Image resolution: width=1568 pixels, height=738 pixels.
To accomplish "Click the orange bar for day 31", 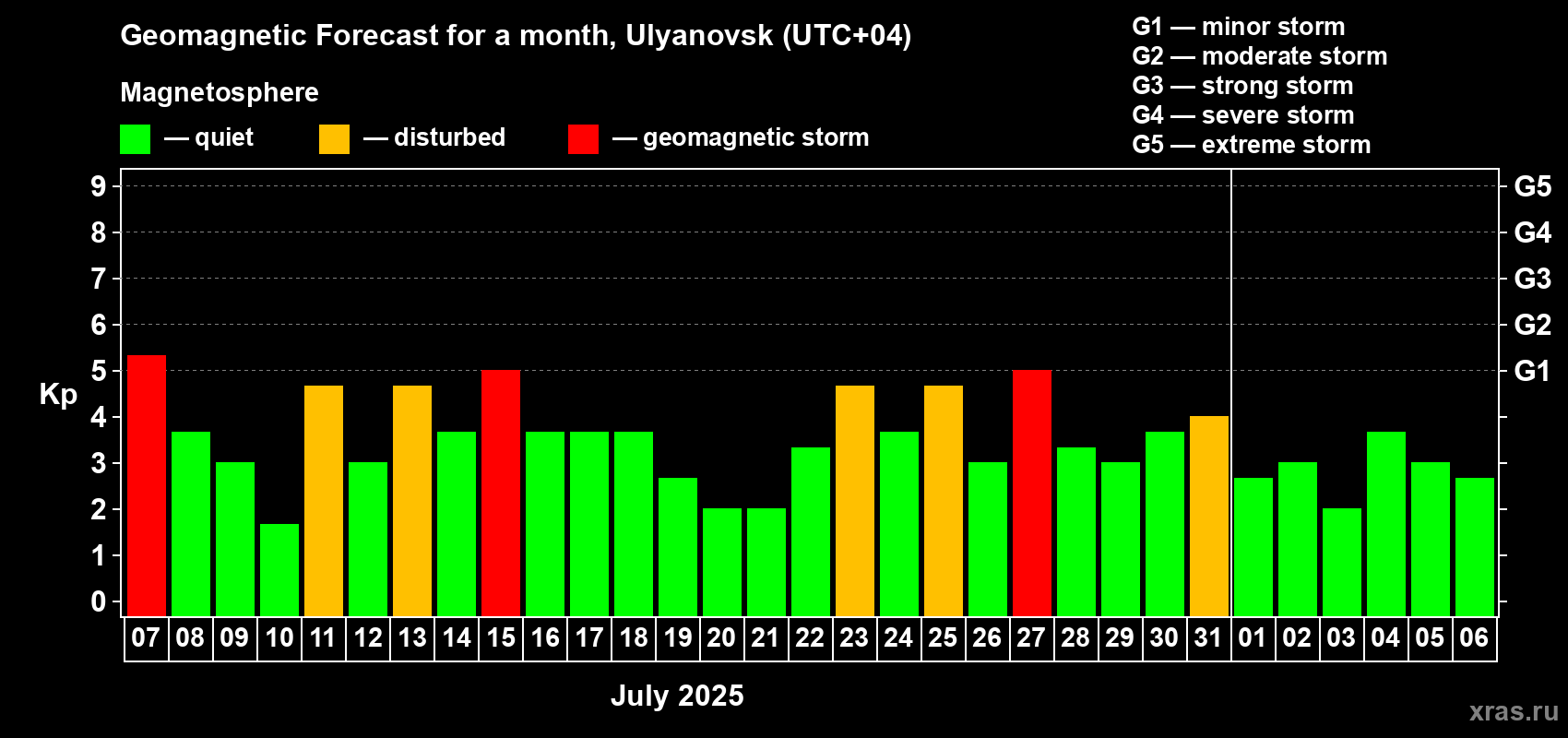I will point(1209,517).
